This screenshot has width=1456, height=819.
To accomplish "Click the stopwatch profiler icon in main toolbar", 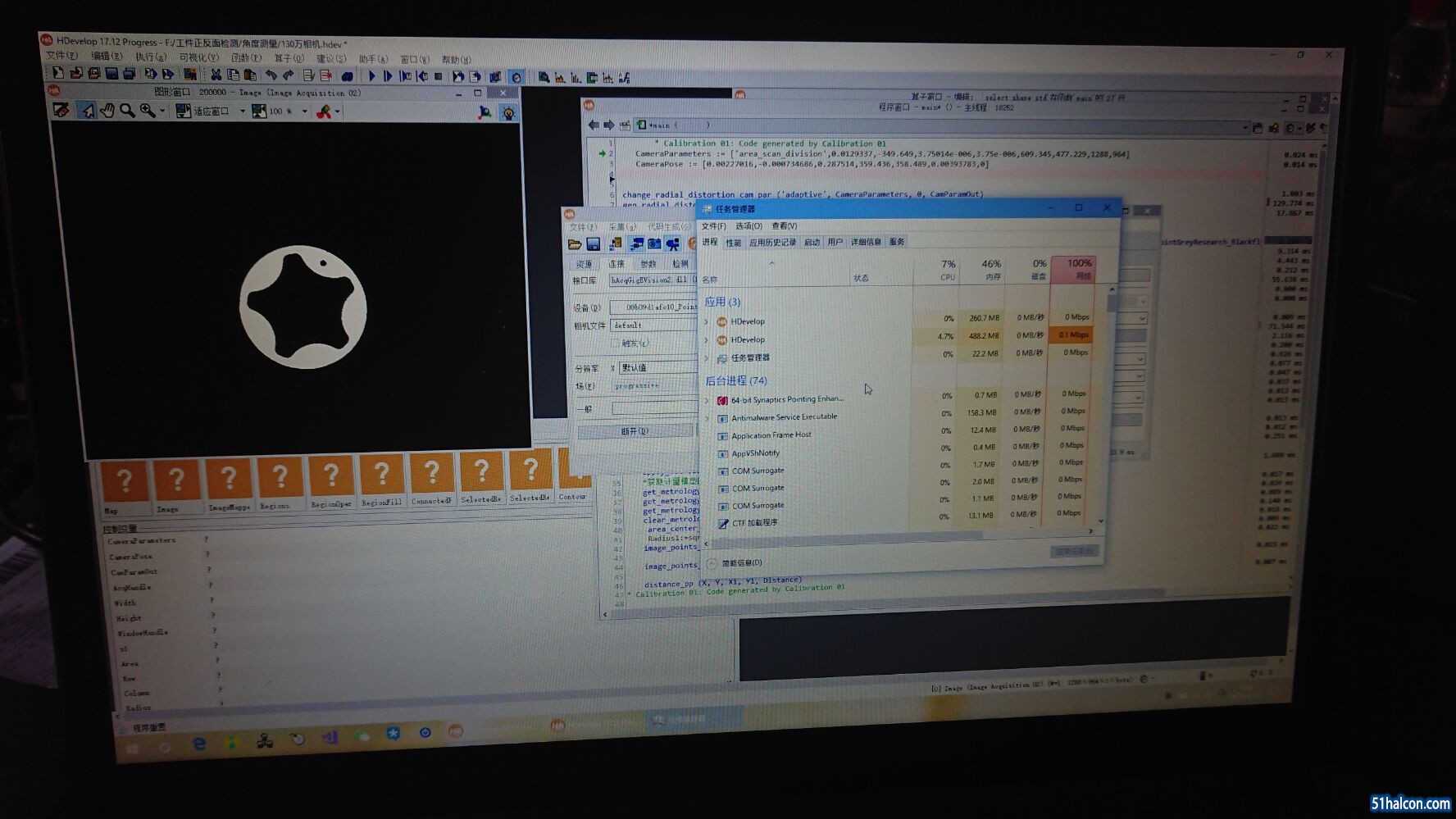I will (516, 78).
